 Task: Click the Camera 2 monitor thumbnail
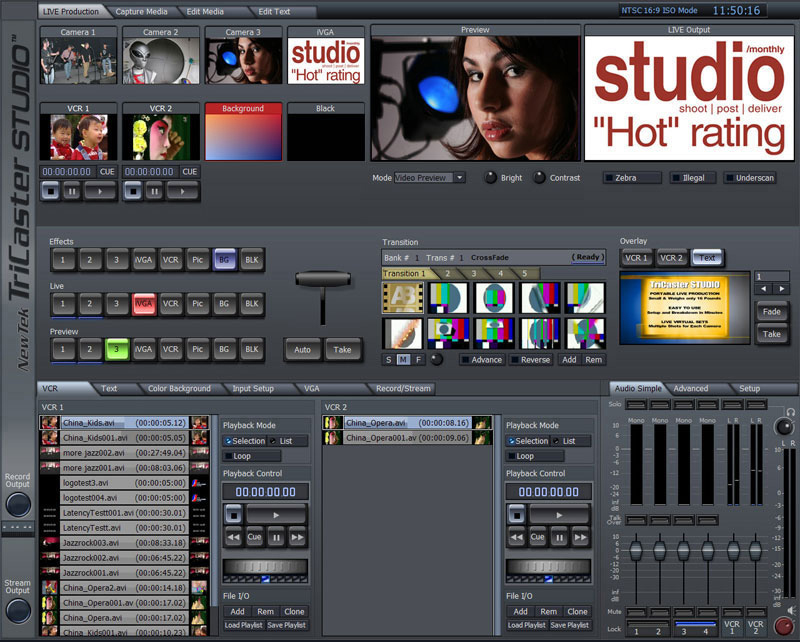coord(161,60)
